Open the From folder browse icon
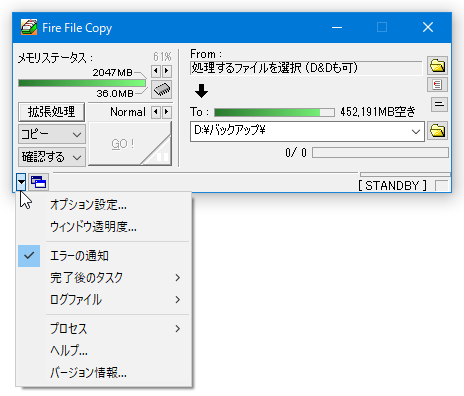This screenshot has height=396, width=464. pyautogui.click(x=437, y=65)
